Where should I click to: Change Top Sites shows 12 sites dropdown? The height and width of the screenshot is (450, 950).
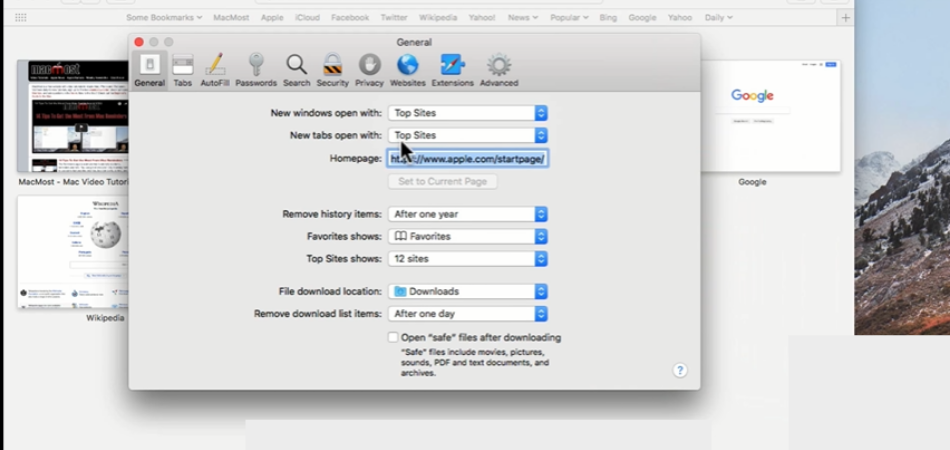[x=468, y=259]
